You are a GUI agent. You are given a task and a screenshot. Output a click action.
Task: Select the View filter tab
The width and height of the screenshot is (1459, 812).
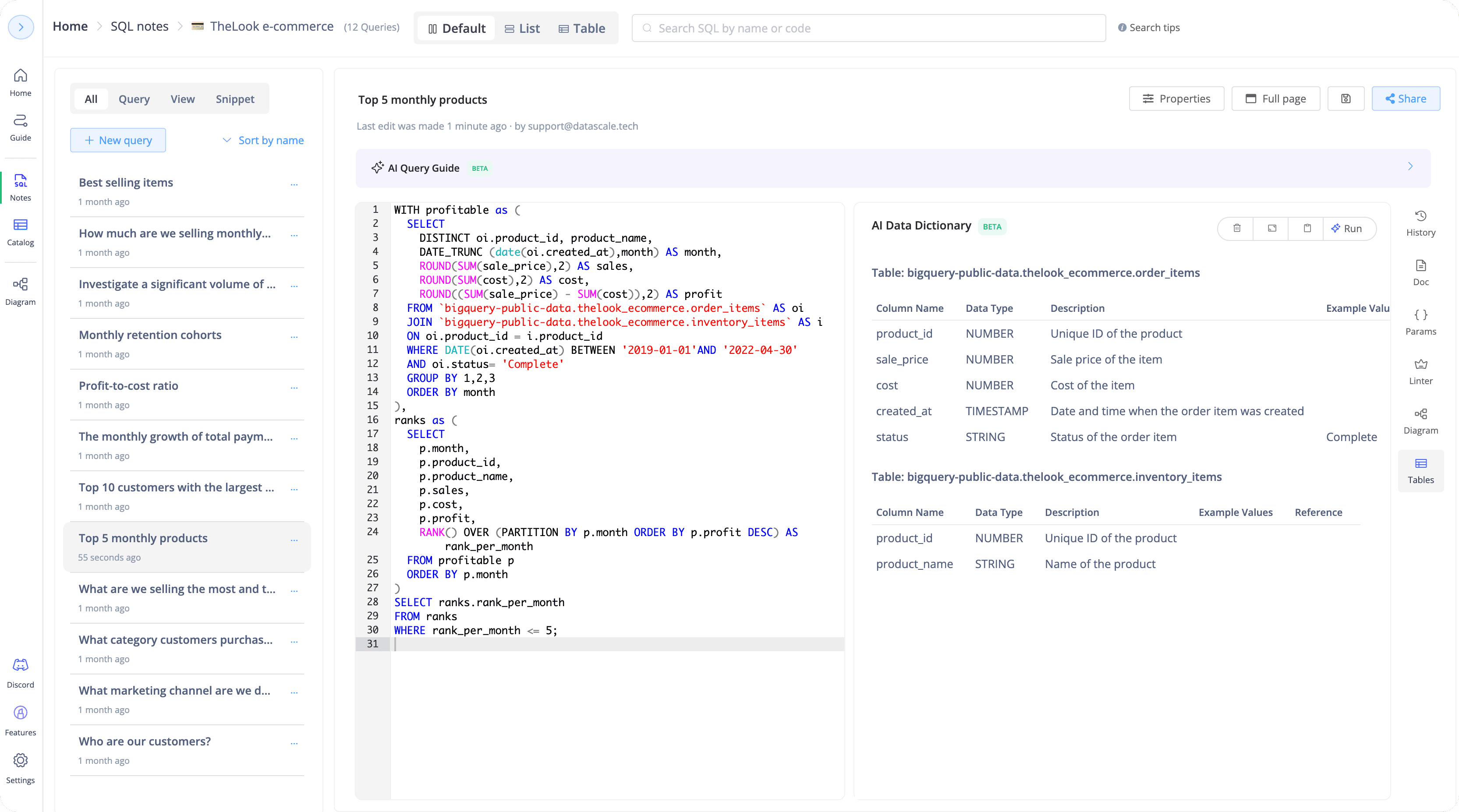coord(182,99)
